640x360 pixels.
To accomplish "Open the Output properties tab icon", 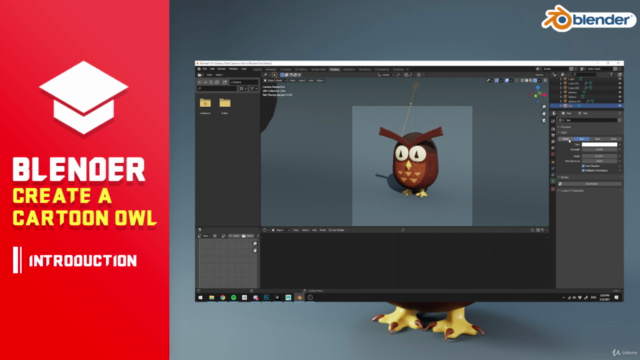I will (553, 136).
